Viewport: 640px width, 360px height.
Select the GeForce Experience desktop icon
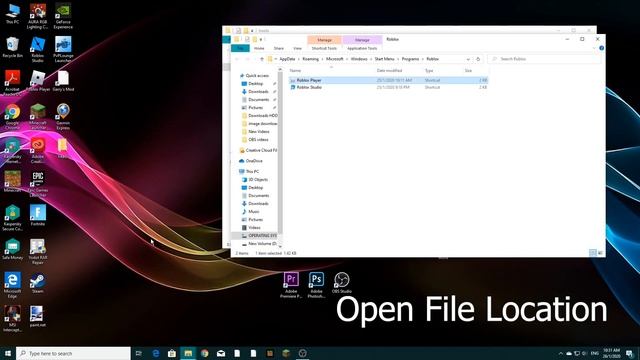pyautogui.click(x=63, y=16)
